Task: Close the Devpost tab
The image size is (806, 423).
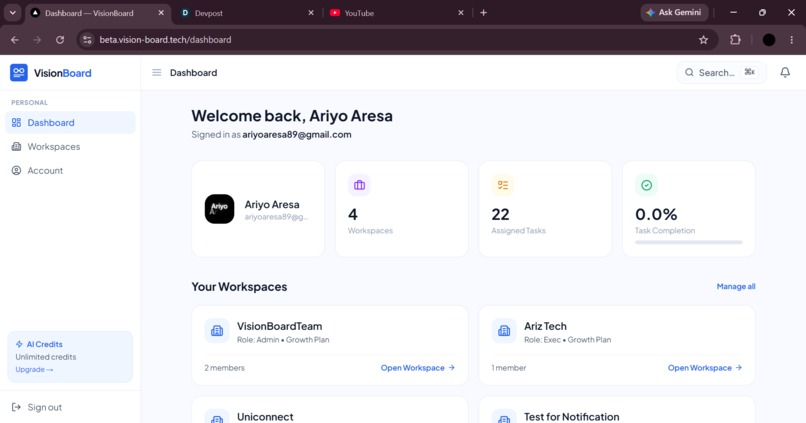Action: point(310,13)
